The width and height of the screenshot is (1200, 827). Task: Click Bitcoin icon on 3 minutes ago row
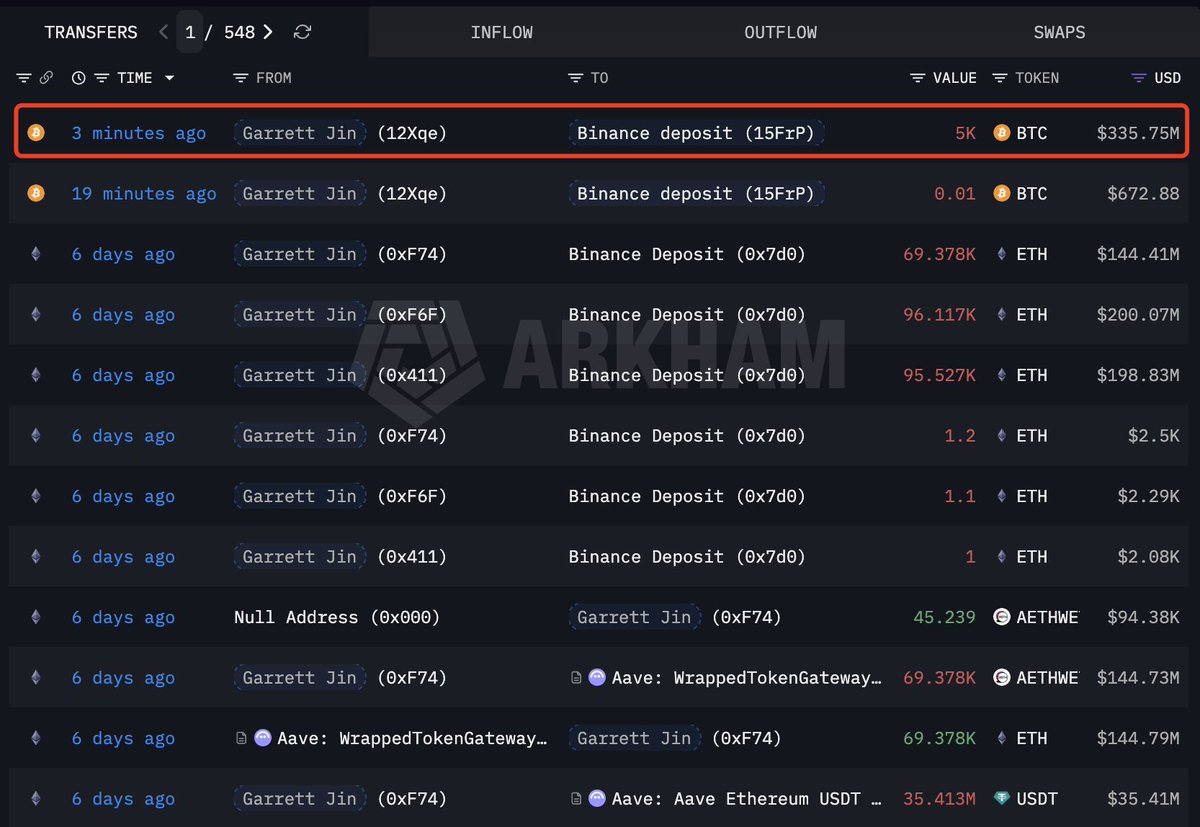tap(36, 133)
